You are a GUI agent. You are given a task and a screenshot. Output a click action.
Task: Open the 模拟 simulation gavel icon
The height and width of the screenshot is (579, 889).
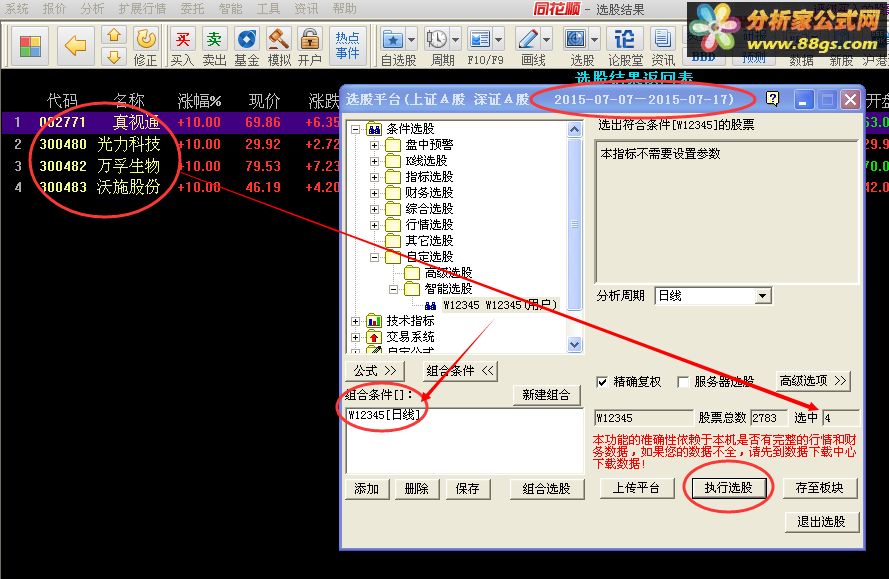(278, 47)
